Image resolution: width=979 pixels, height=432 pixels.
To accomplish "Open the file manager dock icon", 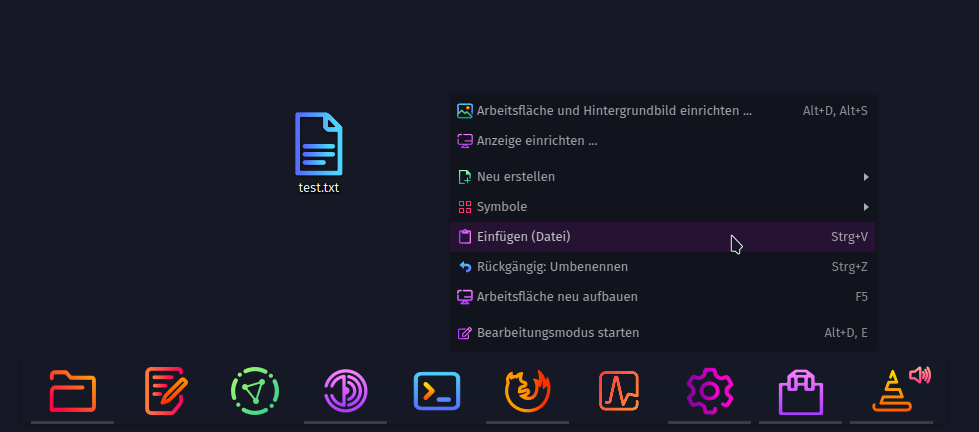I will pos(72,391).
